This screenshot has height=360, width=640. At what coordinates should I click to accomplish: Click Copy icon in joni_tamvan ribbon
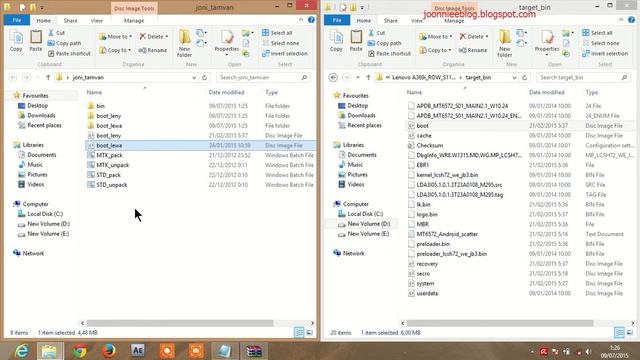[x=16, y=41]
